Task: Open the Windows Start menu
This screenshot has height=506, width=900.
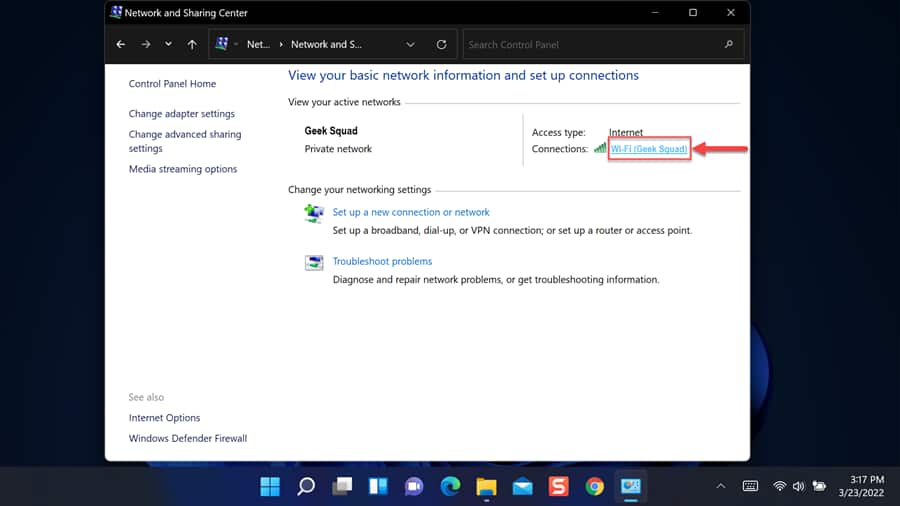Action: point(270,486)
